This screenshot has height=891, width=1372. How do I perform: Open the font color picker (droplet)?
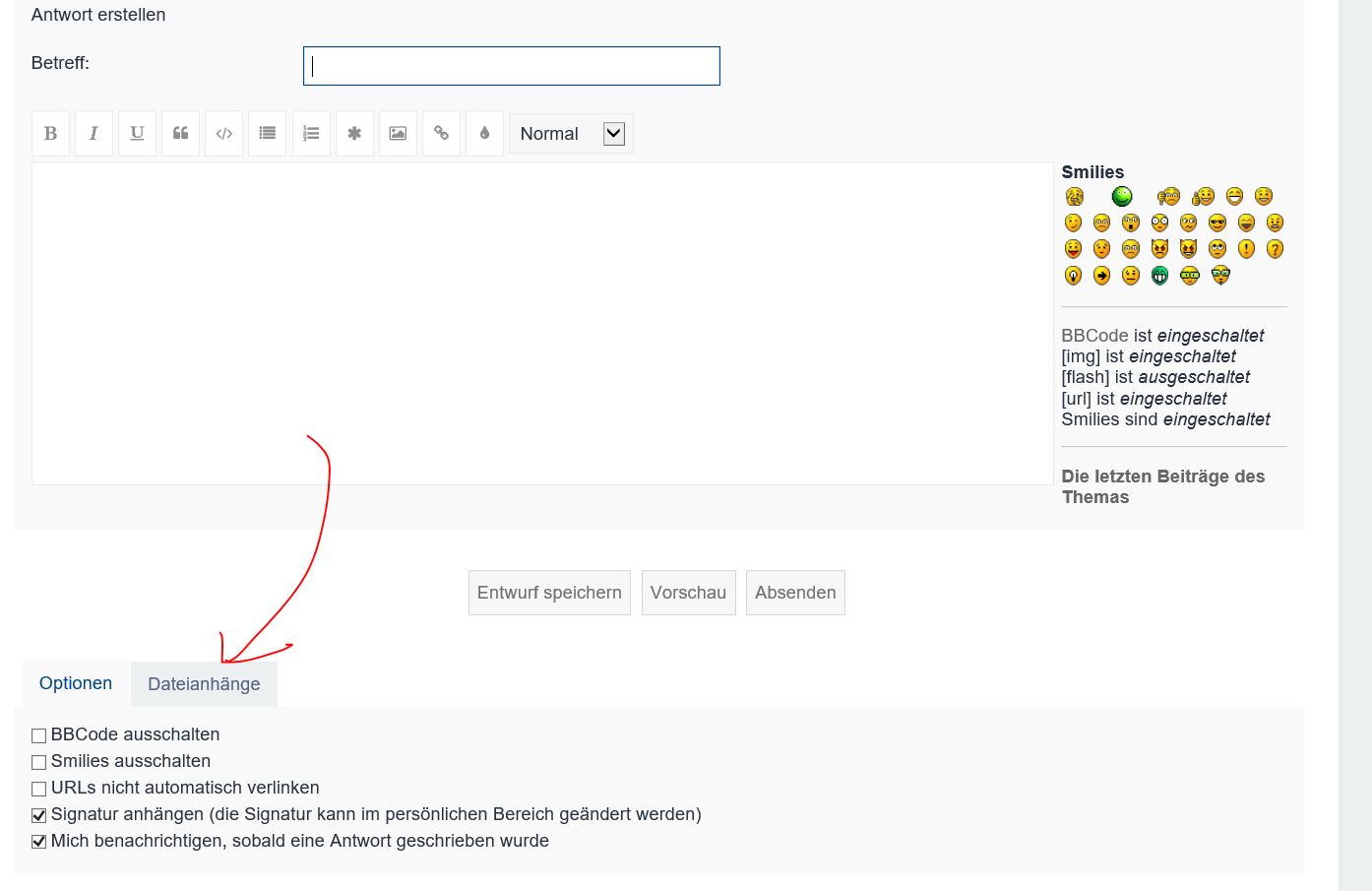pyautogui.click(x=484, y=134)
